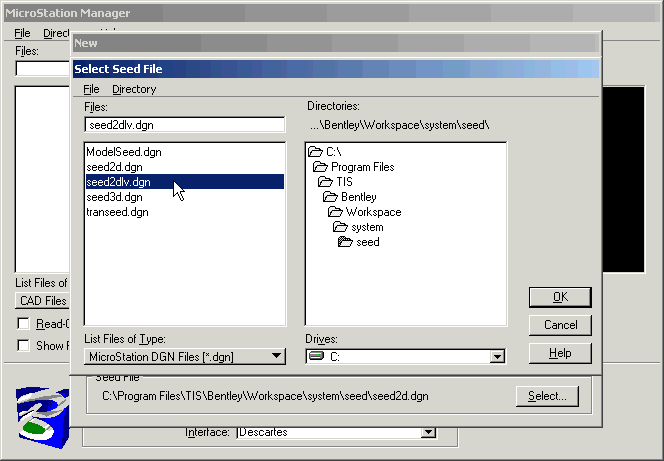
Task: Toggle the Read-Only checkbox in MicroStation Manager
Action: pyautogui.click(x=23, y=324)
